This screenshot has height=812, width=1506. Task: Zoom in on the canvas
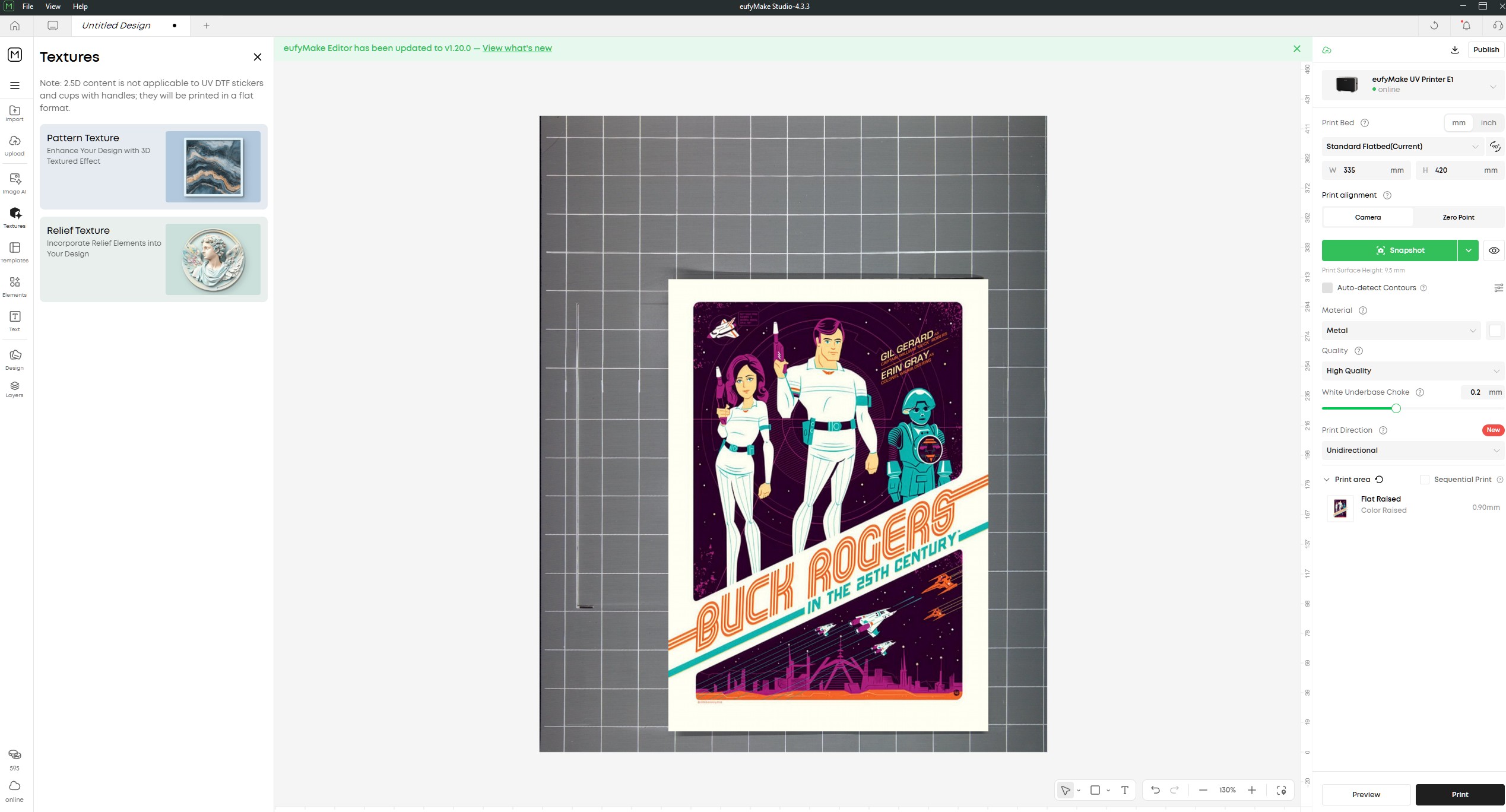point(1252,790)
